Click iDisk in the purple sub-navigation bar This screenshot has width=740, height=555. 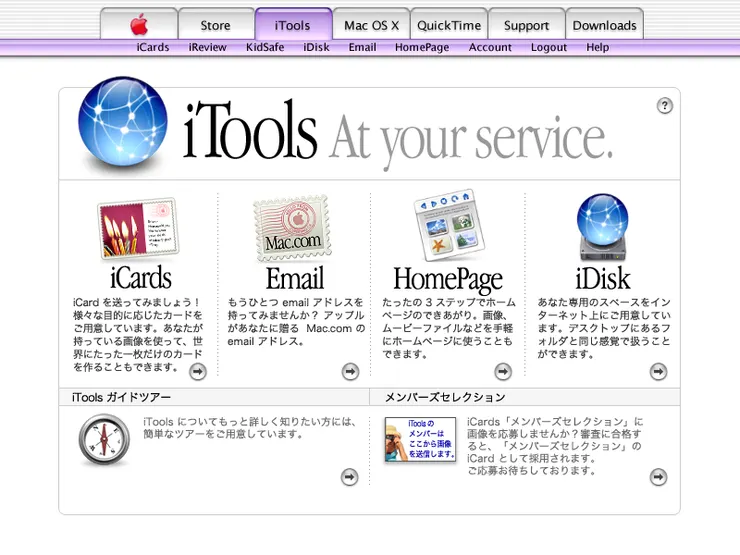click(316, 47)
